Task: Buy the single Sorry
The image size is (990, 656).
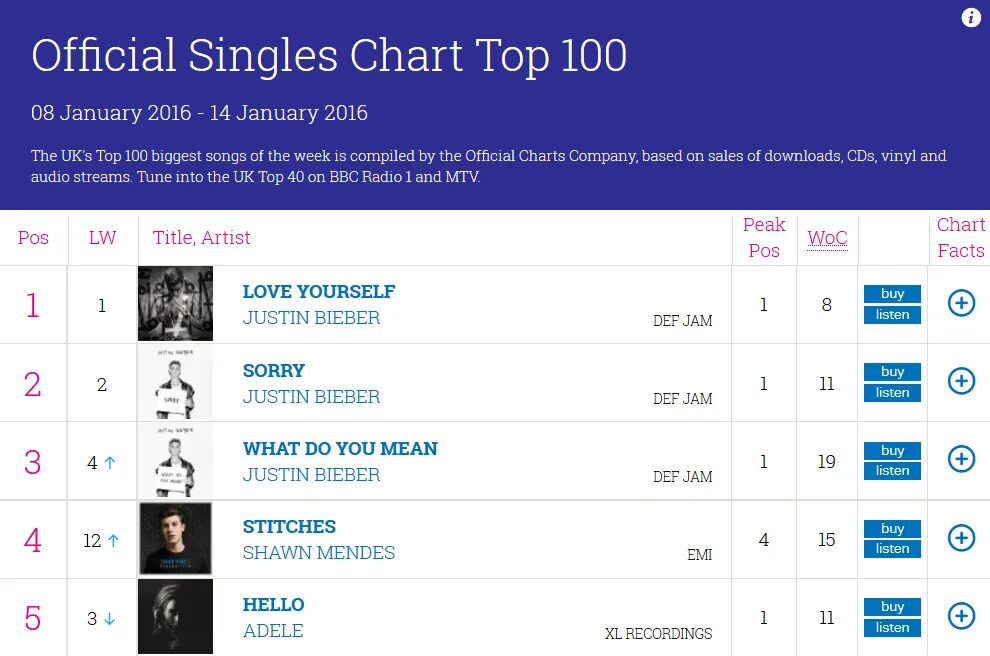Action: [892, 372]
